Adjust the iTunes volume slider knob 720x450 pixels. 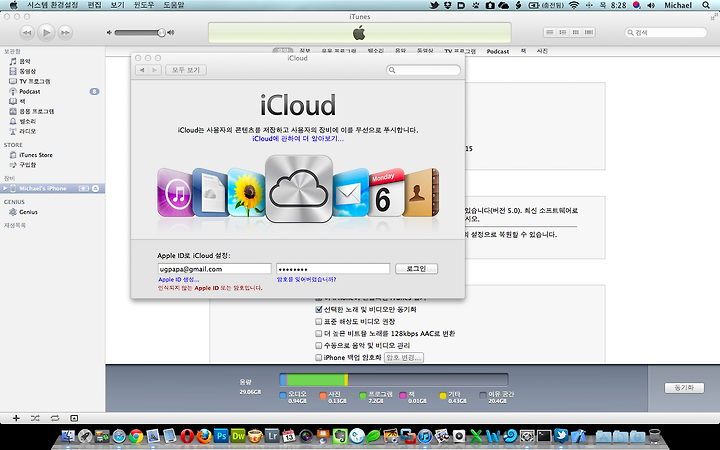161,33
